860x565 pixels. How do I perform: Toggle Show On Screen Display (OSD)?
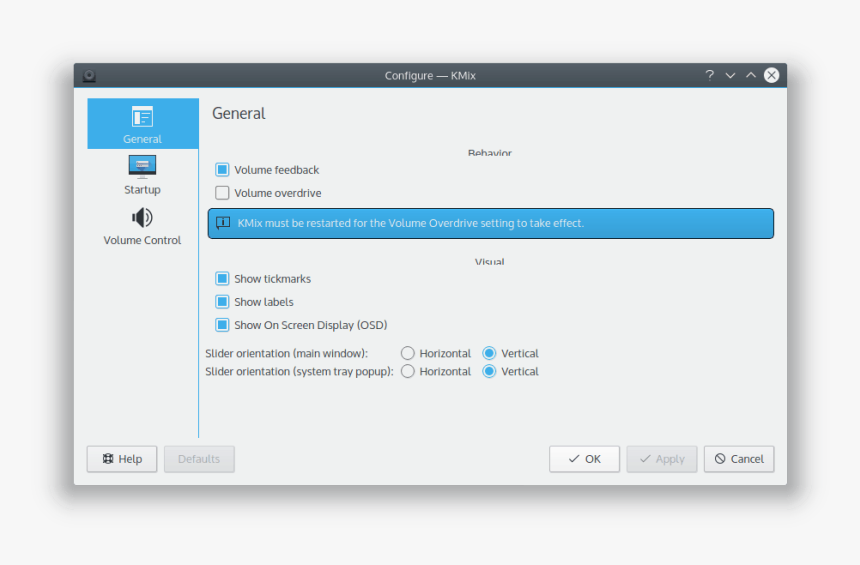point(222,325)
